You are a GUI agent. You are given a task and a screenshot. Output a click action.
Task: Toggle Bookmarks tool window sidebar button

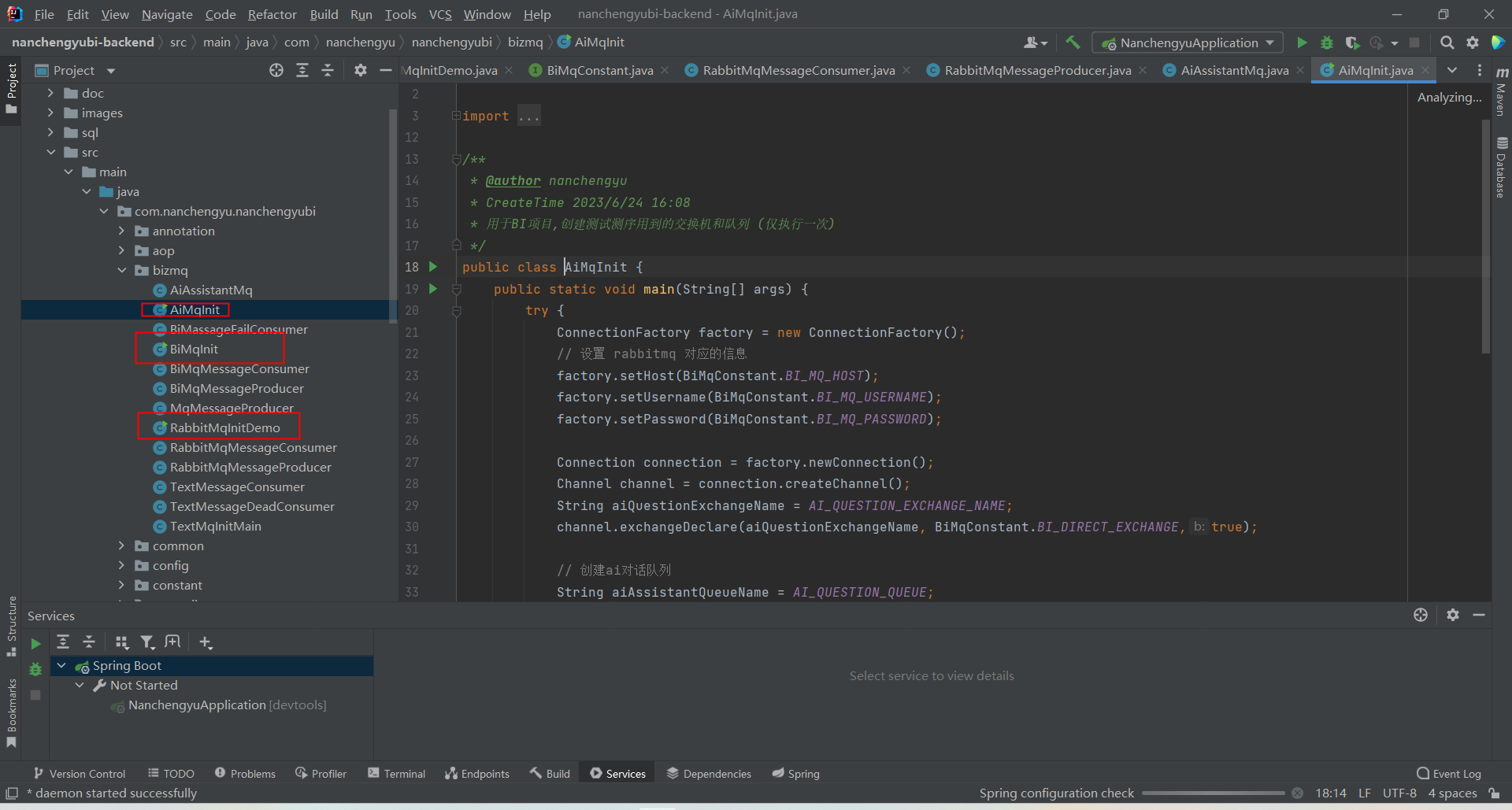[11, 713]
